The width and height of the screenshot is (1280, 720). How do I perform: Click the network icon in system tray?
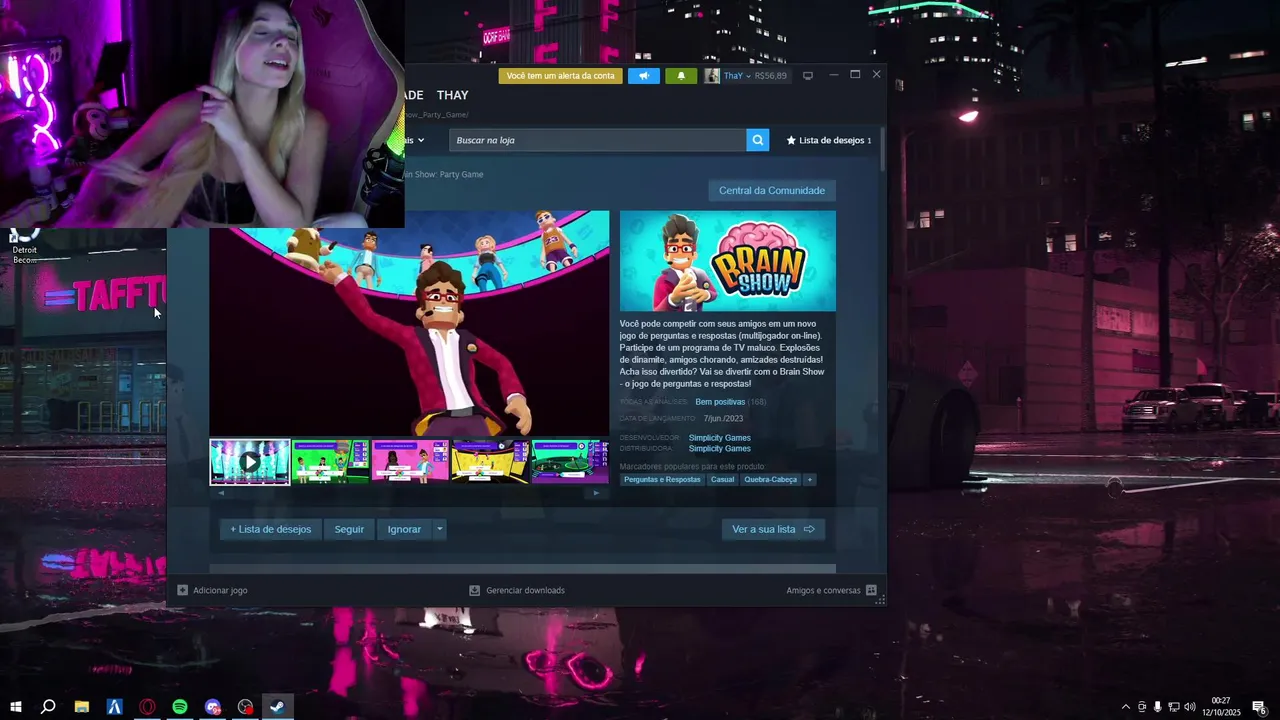click(1174, 707)
